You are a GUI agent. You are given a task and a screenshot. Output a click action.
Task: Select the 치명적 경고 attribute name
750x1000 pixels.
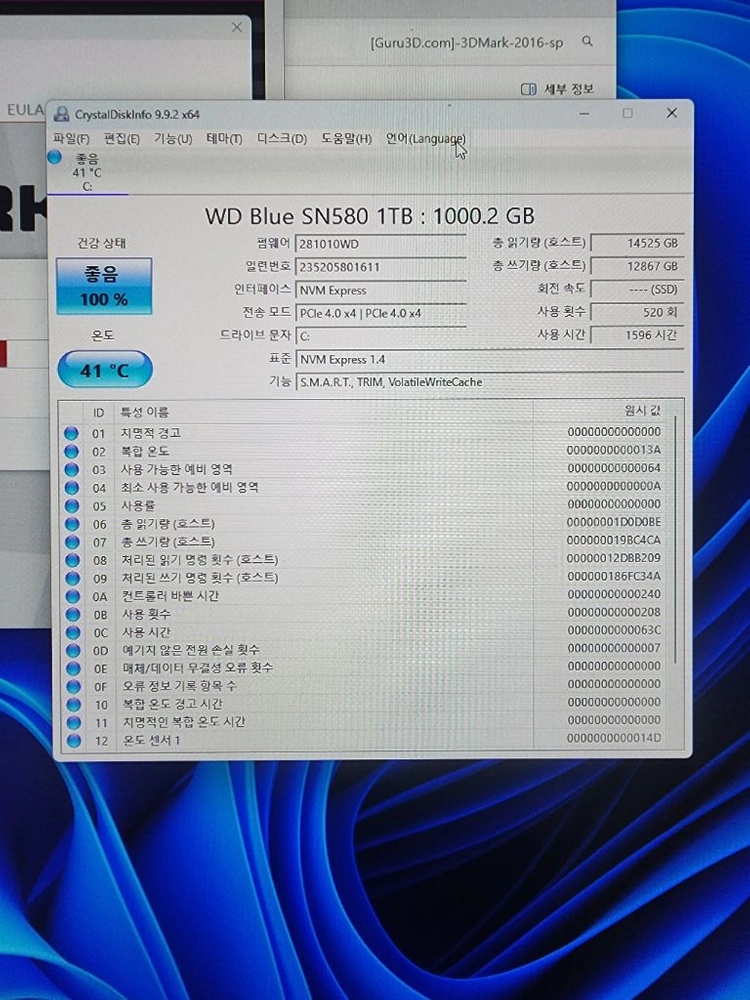(151, 433)
